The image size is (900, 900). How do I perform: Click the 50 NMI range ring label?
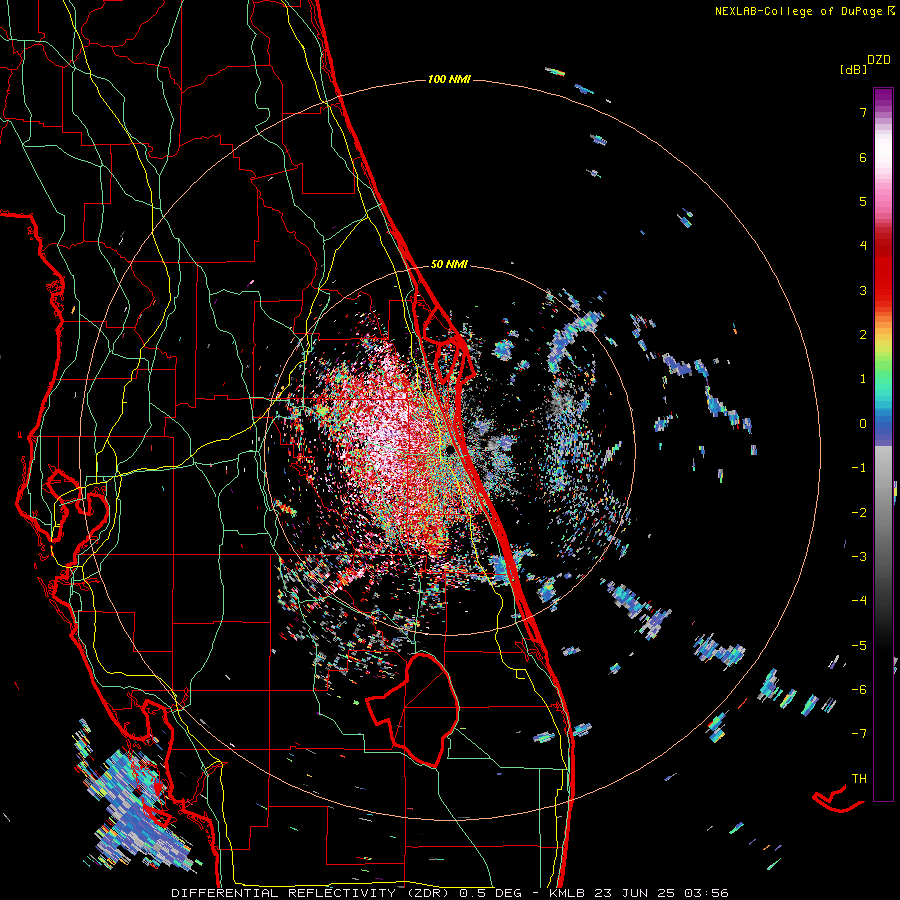449,265
